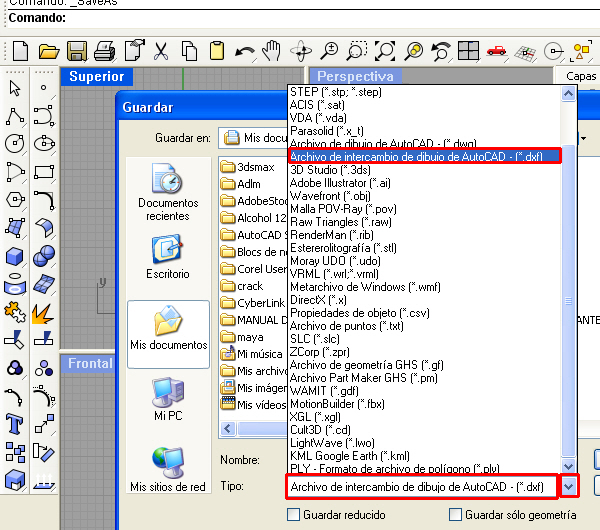This screenshot has width=600, height=530.
Task: Select the Explode tool icon
Action: [44, 313]
